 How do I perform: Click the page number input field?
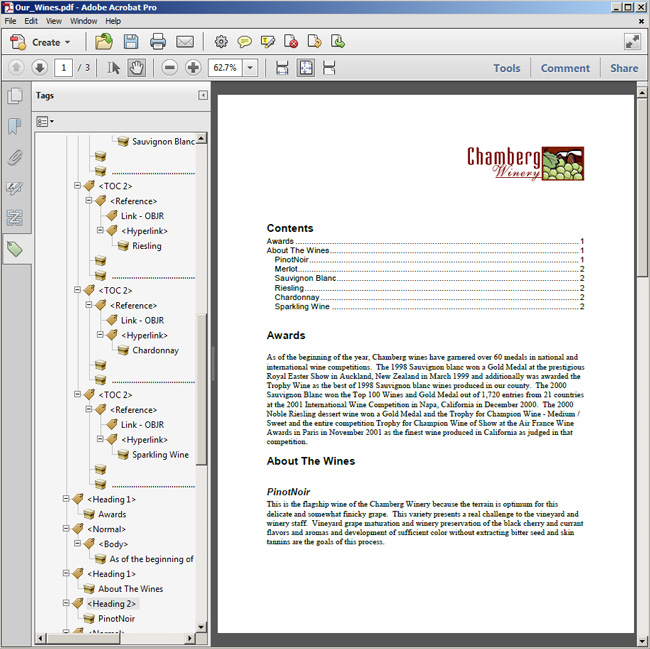pyautogui.click(x=64, y=68)
